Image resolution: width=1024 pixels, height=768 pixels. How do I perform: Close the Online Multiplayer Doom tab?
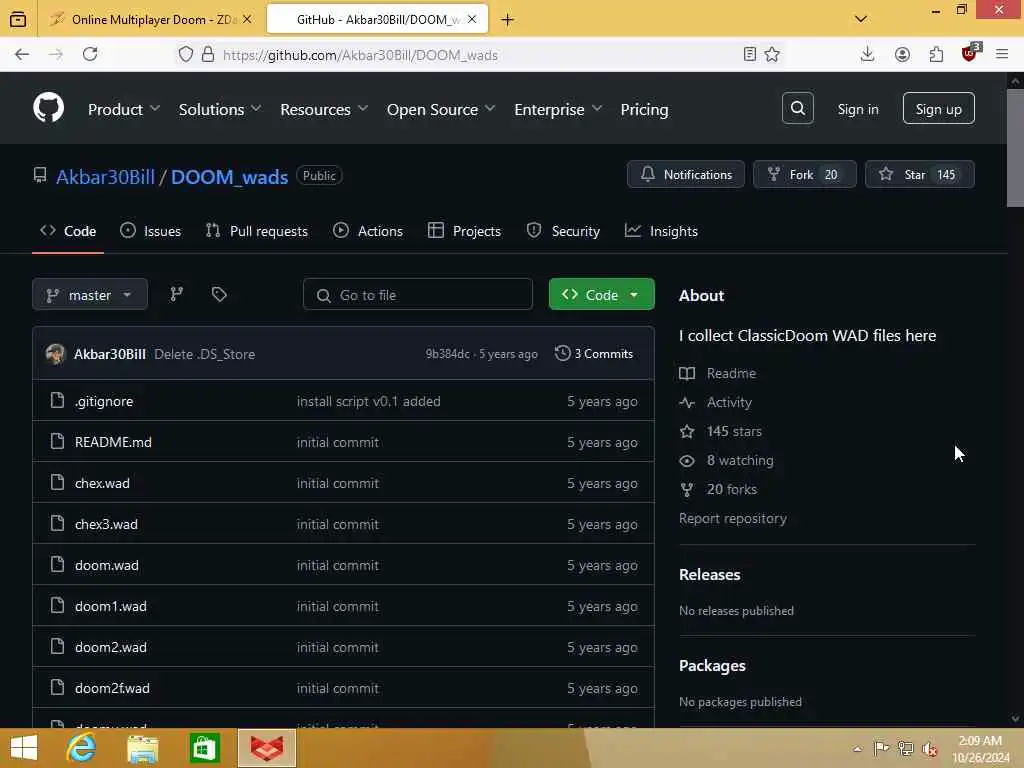tap(247, 19)
